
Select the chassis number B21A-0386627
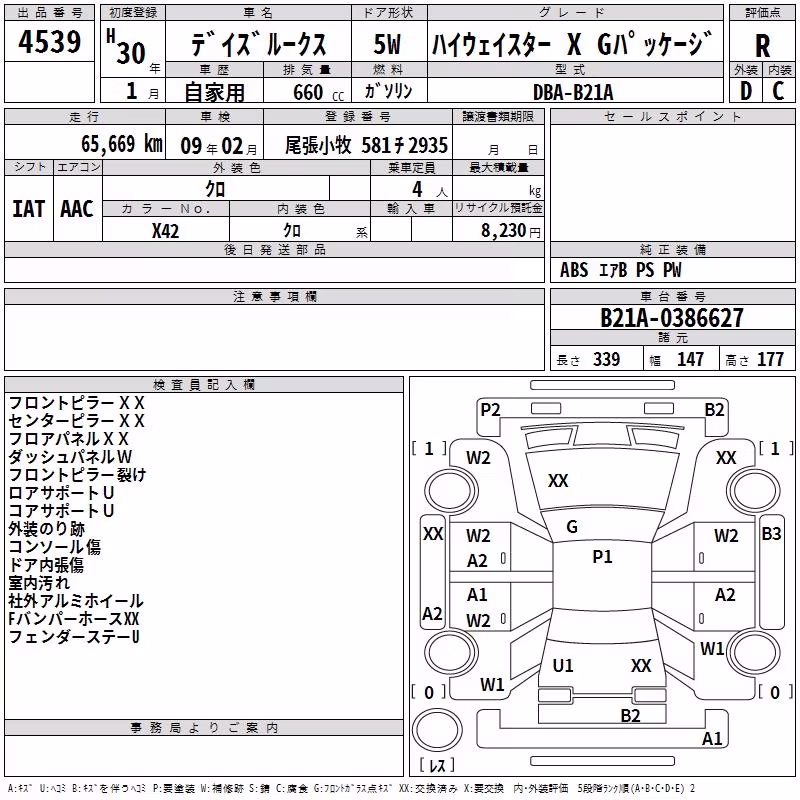(x=672, y=318)
